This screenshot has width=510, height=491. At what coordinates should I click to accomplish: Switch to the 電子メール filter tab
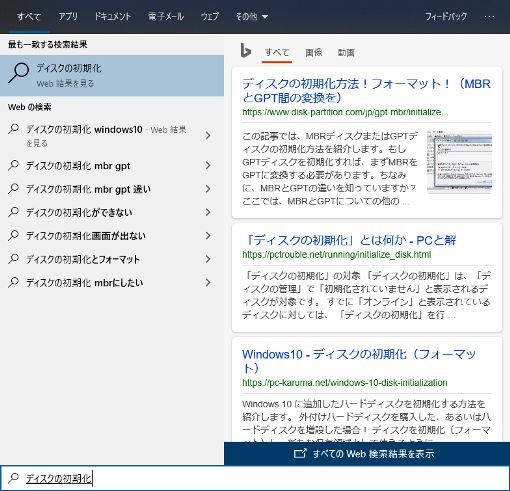[166, 16]
